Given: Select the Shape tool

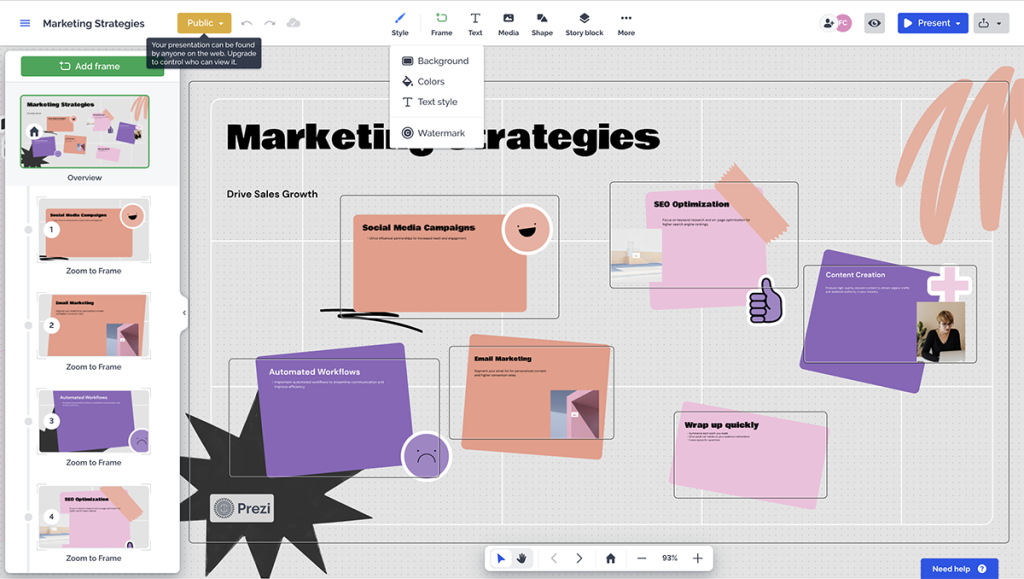Looking at the screenshot, I should click(x=542, y=22).
